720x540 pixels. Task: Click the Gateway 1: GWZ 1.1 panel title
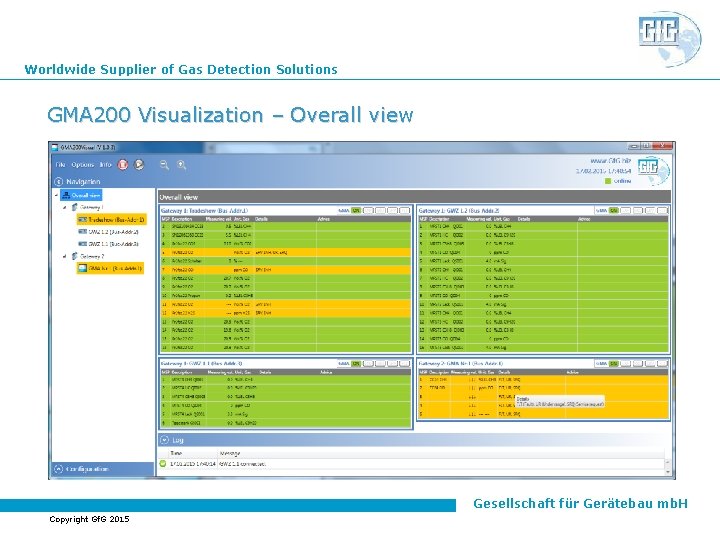click(202, 363)
